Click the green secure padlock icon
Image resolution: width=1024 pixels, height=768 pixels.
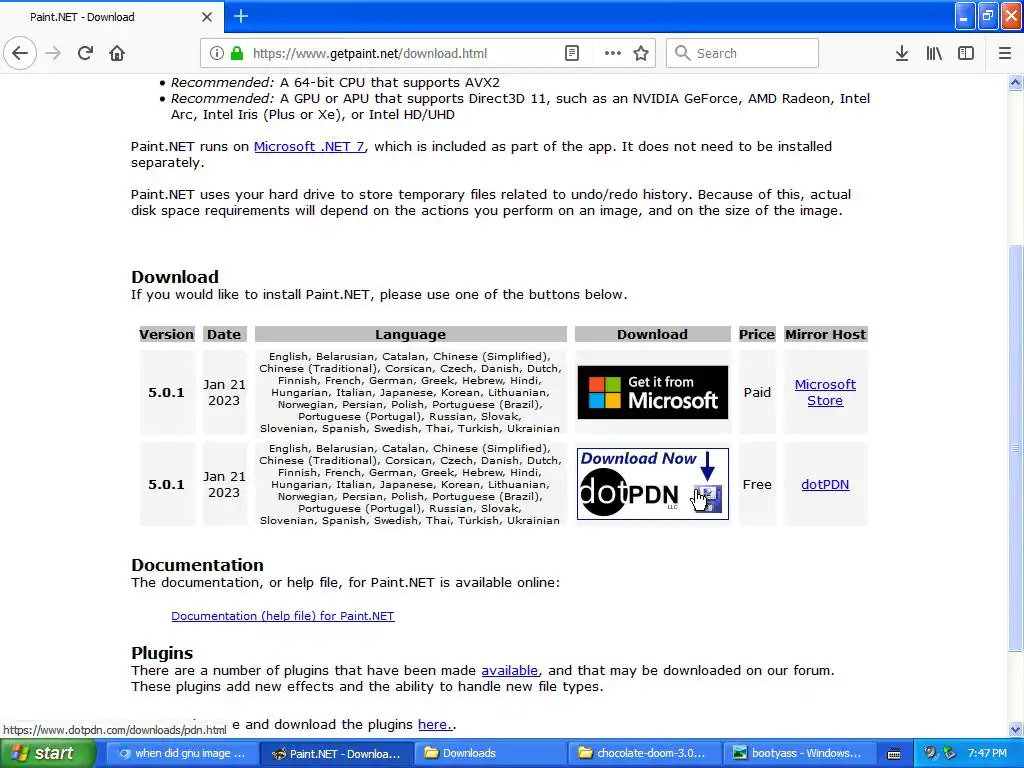tap(236, 53)
